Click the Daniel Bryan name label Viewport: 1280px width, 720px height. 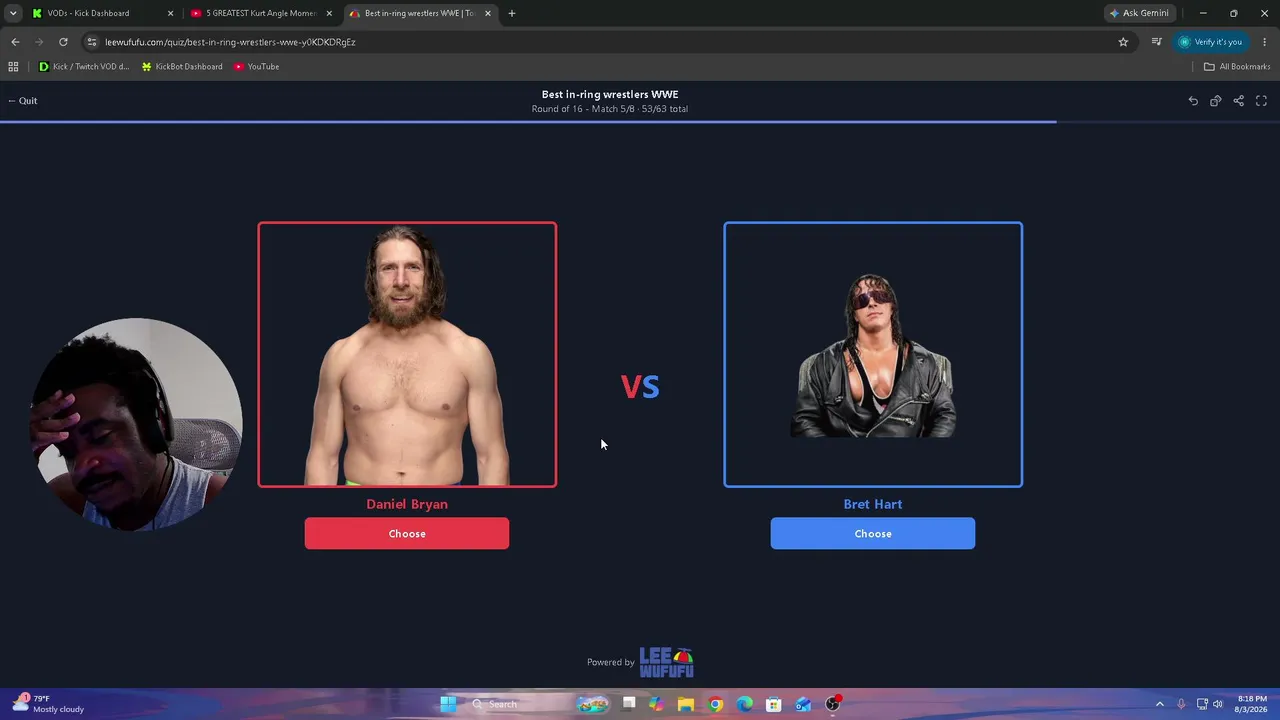coord(407,504)
